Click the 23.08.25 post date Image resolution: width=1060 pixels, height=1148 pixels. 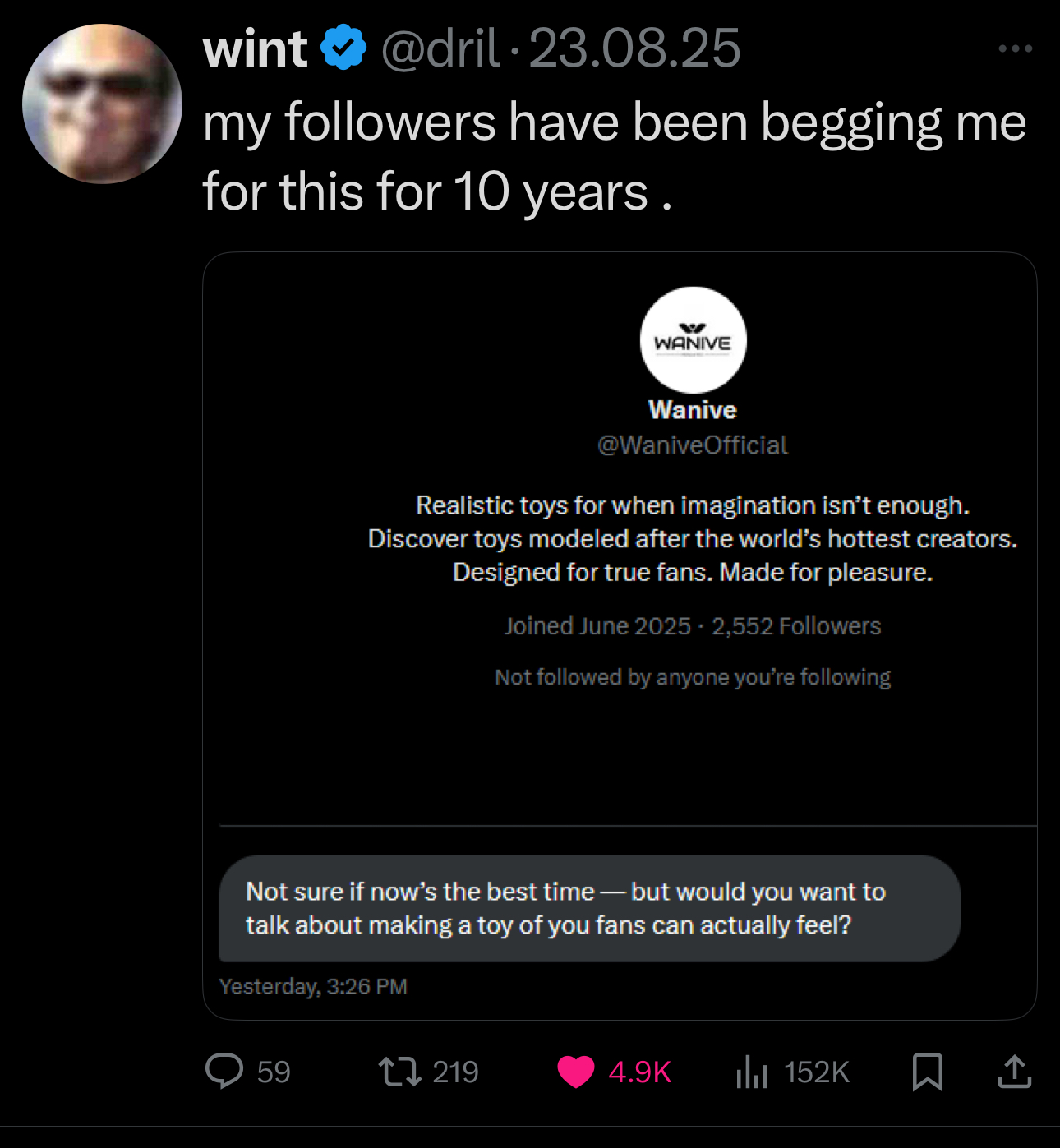coord(634,49)
